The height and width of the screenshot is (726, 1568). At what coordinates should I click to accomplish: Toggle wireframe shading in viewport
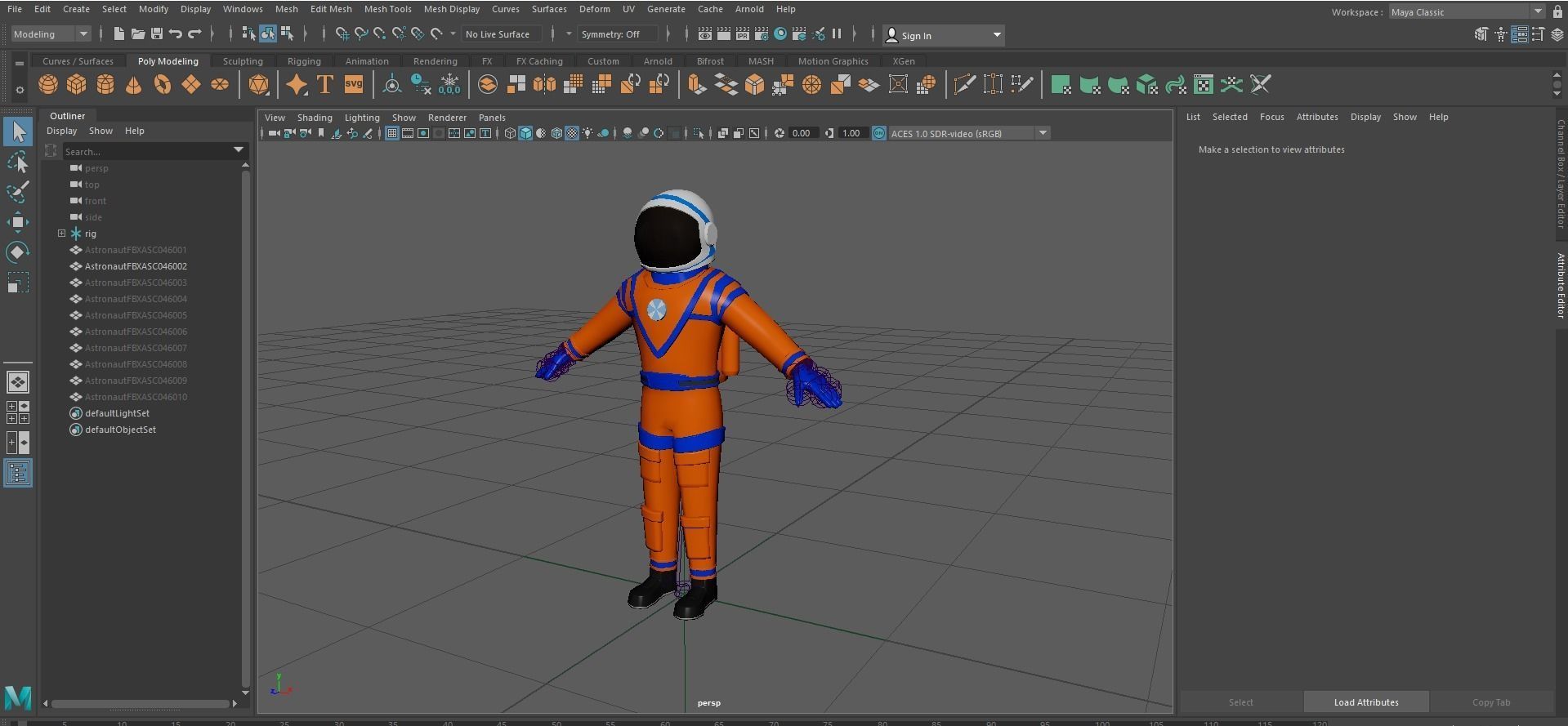pyautogui.click(x=510, y=133)
